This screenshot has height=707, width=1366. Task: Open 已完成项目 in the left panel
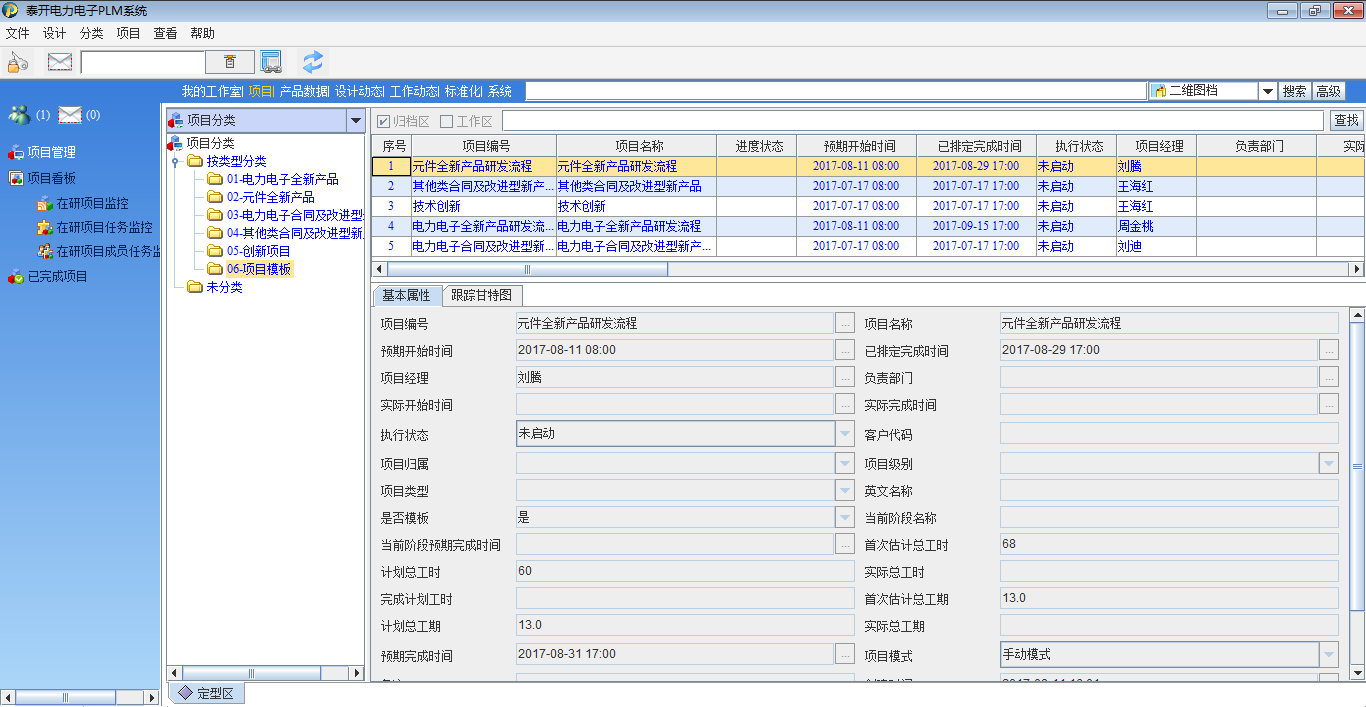click(x=57, y=276)
